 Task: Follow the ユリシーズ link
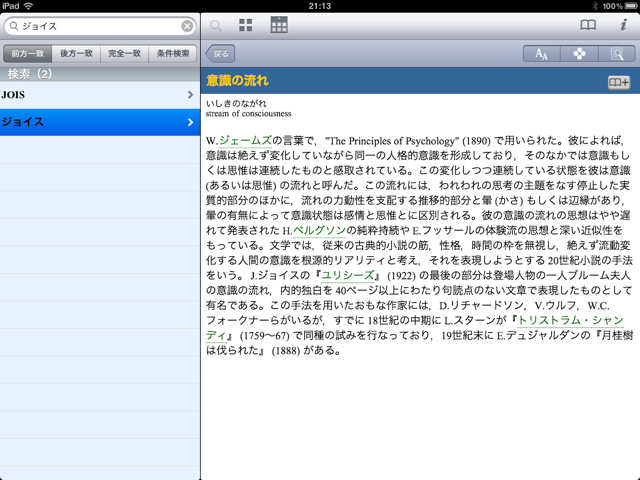tap(348, 276)
